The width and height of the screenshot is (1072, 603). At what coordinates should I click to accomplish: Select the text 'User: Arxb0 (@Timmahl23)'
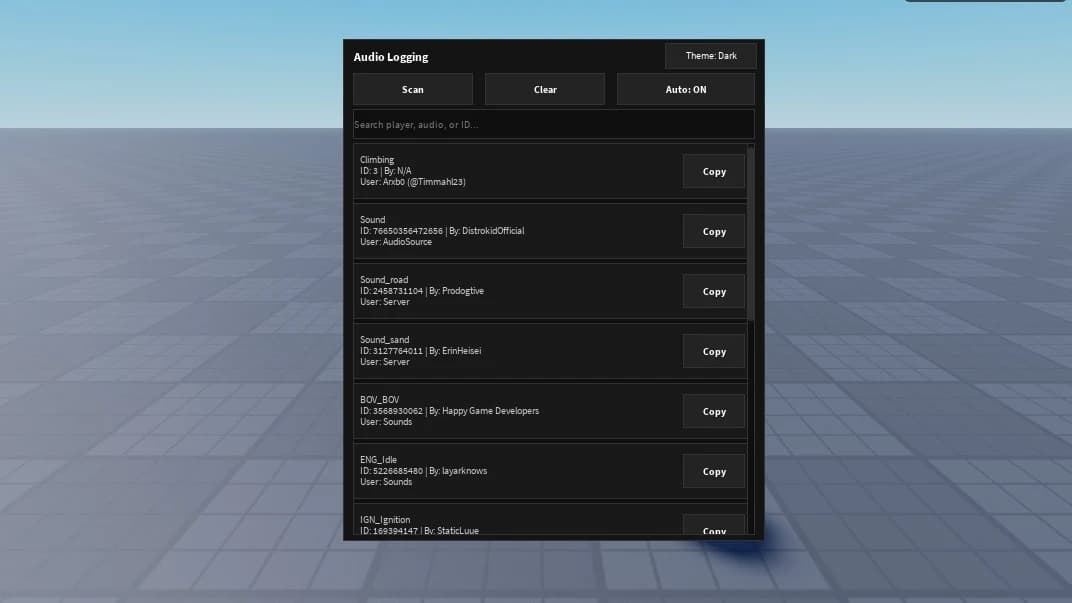coord(412,182)
